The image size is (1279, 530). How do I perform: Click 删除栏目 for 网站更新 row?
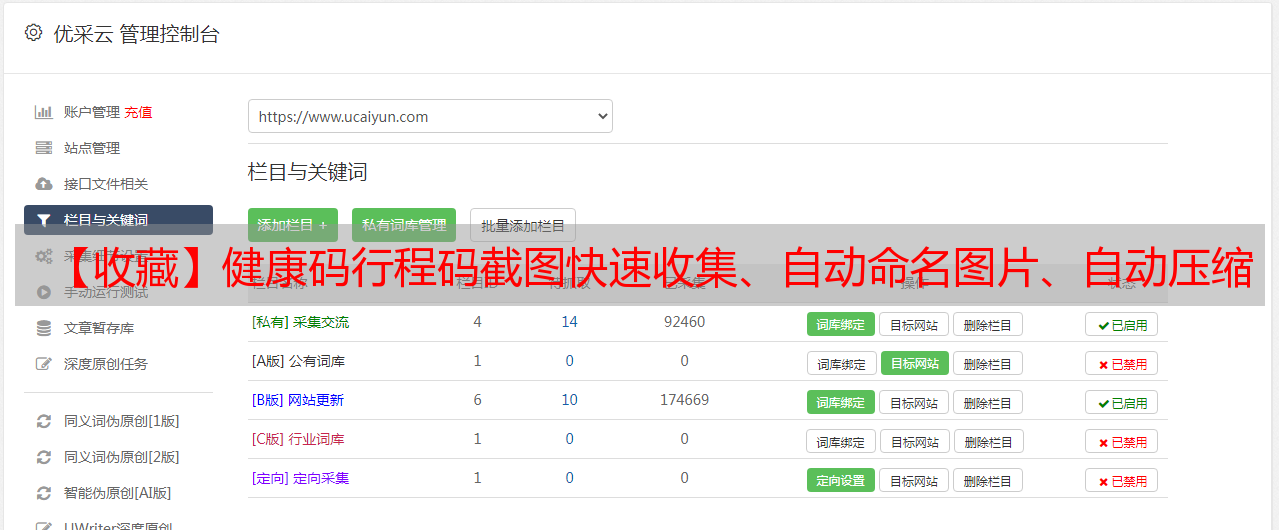click(987, 402)
